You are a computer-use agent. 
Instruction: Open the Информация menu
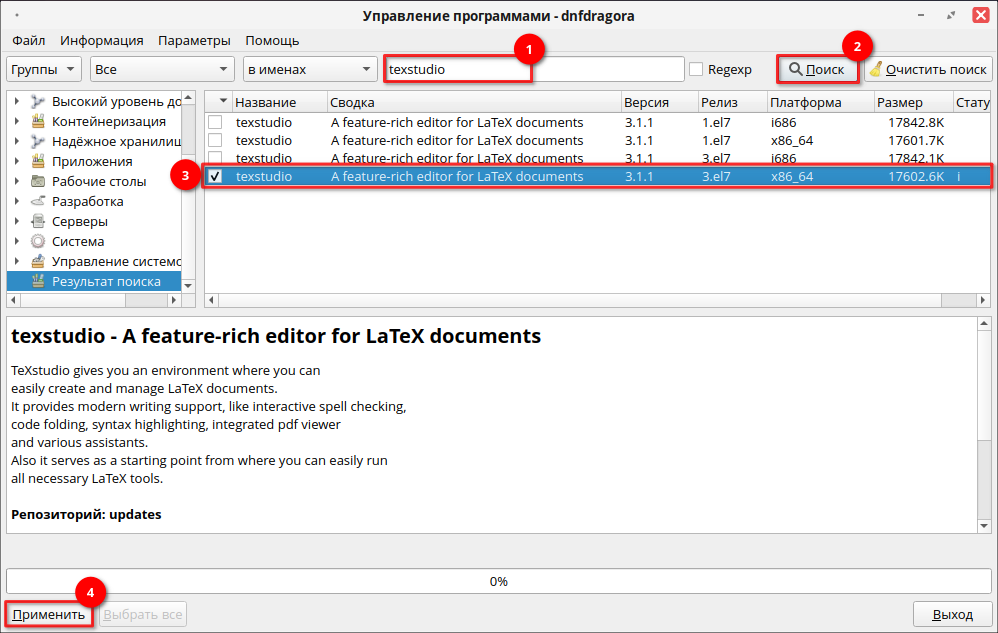tap(102, 41)
